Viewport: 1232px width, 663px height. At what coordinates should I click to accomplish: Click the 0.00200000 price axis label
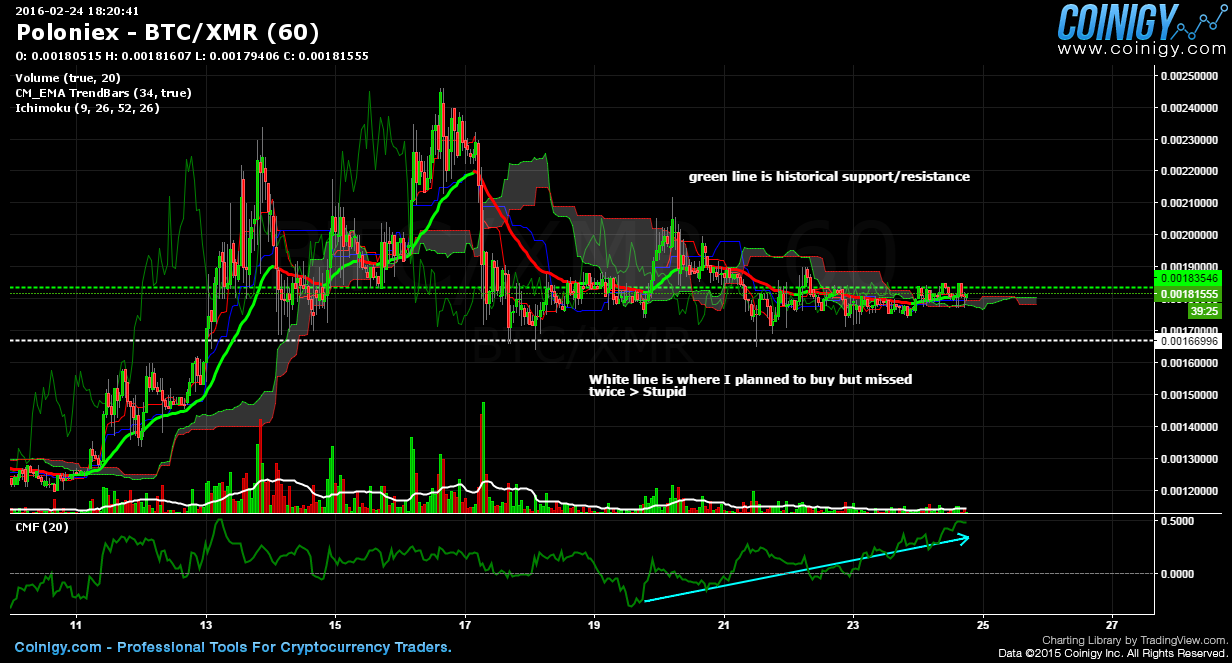coord(1188,235)
